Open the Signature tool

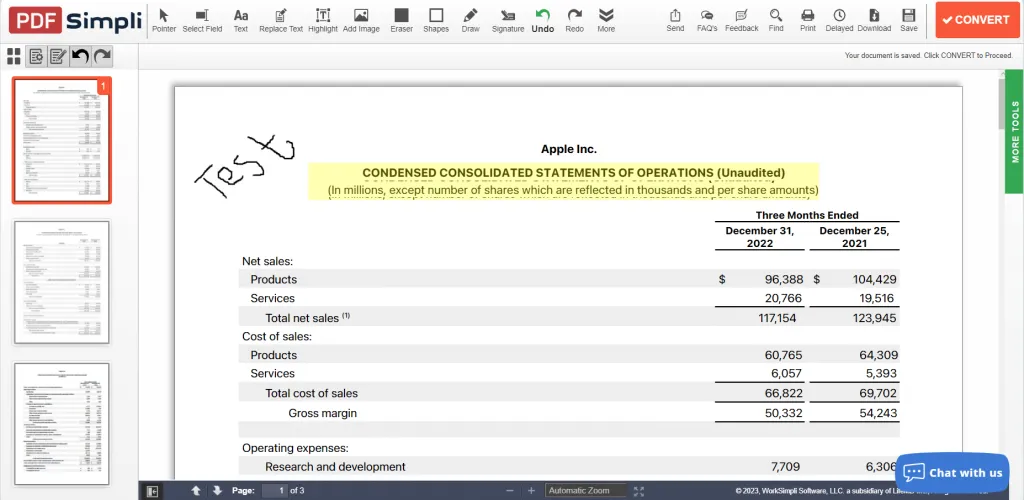[x=507, y=20]
